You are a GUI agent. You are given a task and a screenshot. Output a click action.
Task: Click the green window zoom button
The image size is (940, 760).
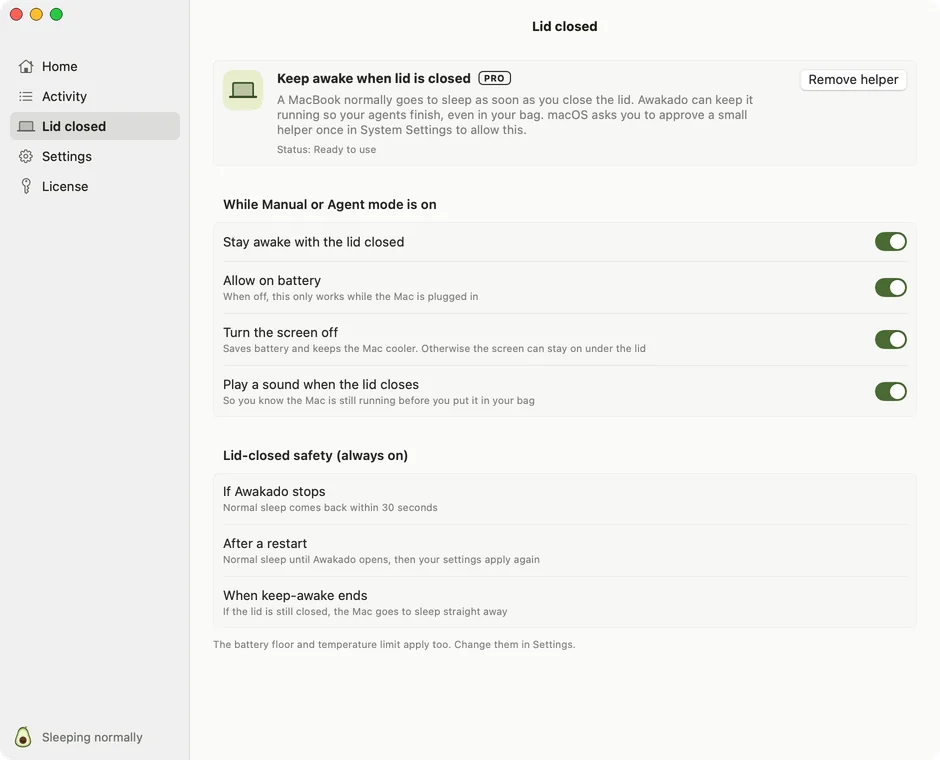pos(56,14)
